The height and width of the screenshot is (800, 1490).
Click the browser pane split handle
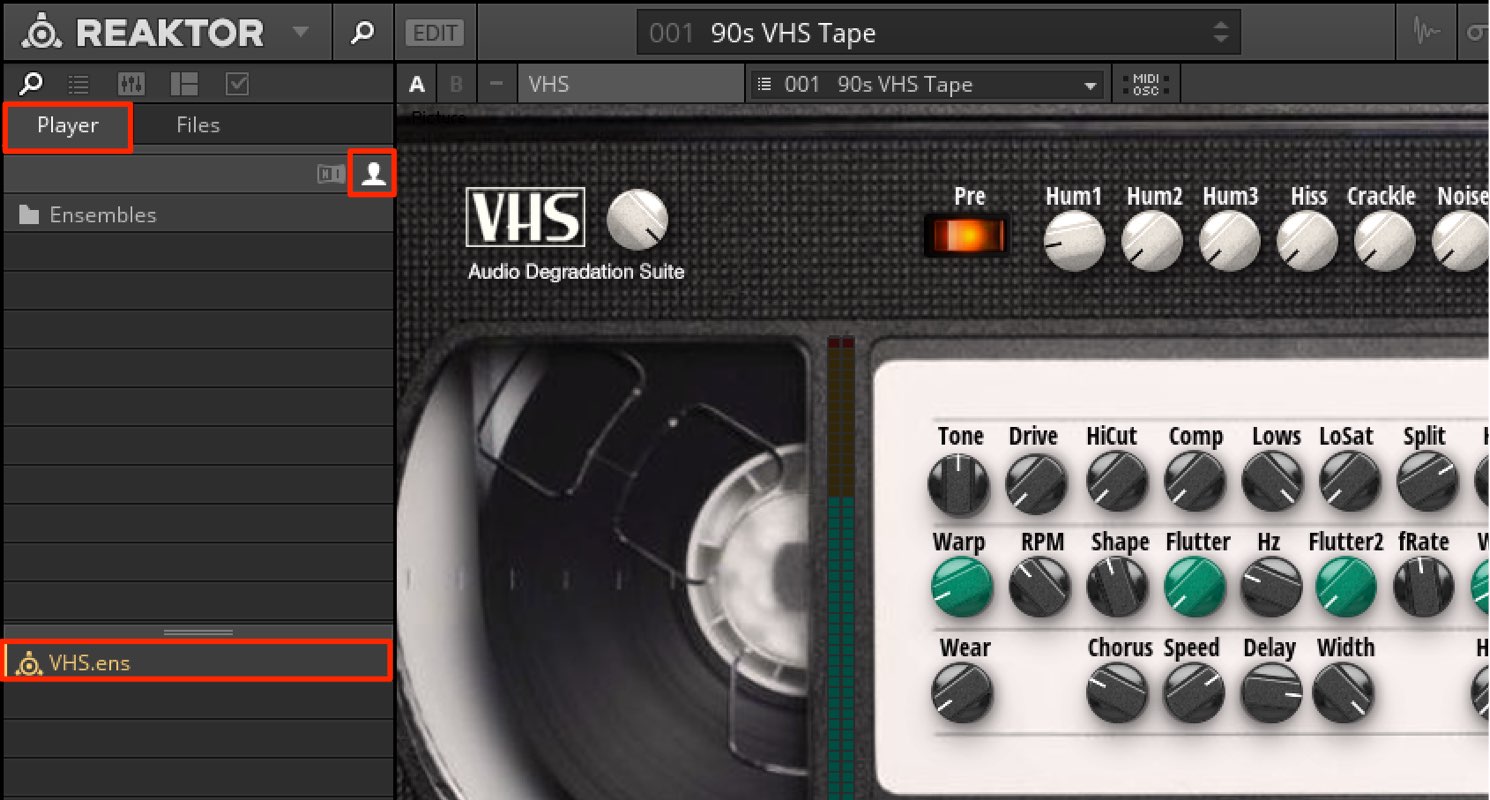[x=198, y=632]
